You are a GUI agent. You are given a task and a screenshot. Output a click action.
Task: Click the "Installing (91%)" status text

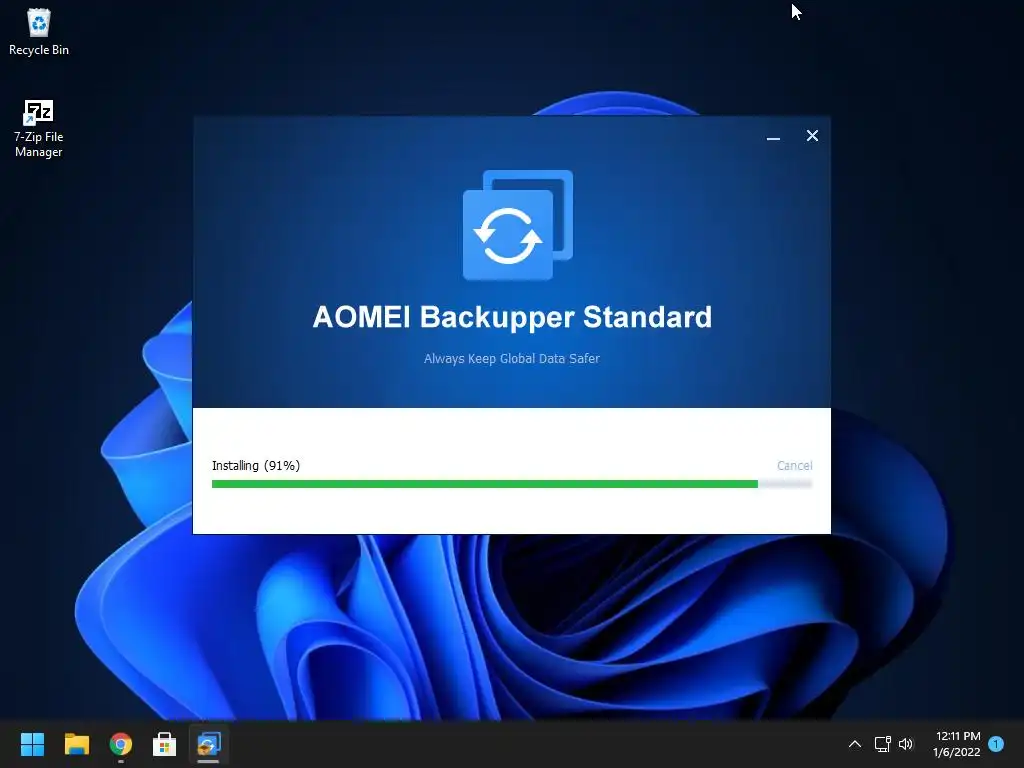[x=256, y=466]
